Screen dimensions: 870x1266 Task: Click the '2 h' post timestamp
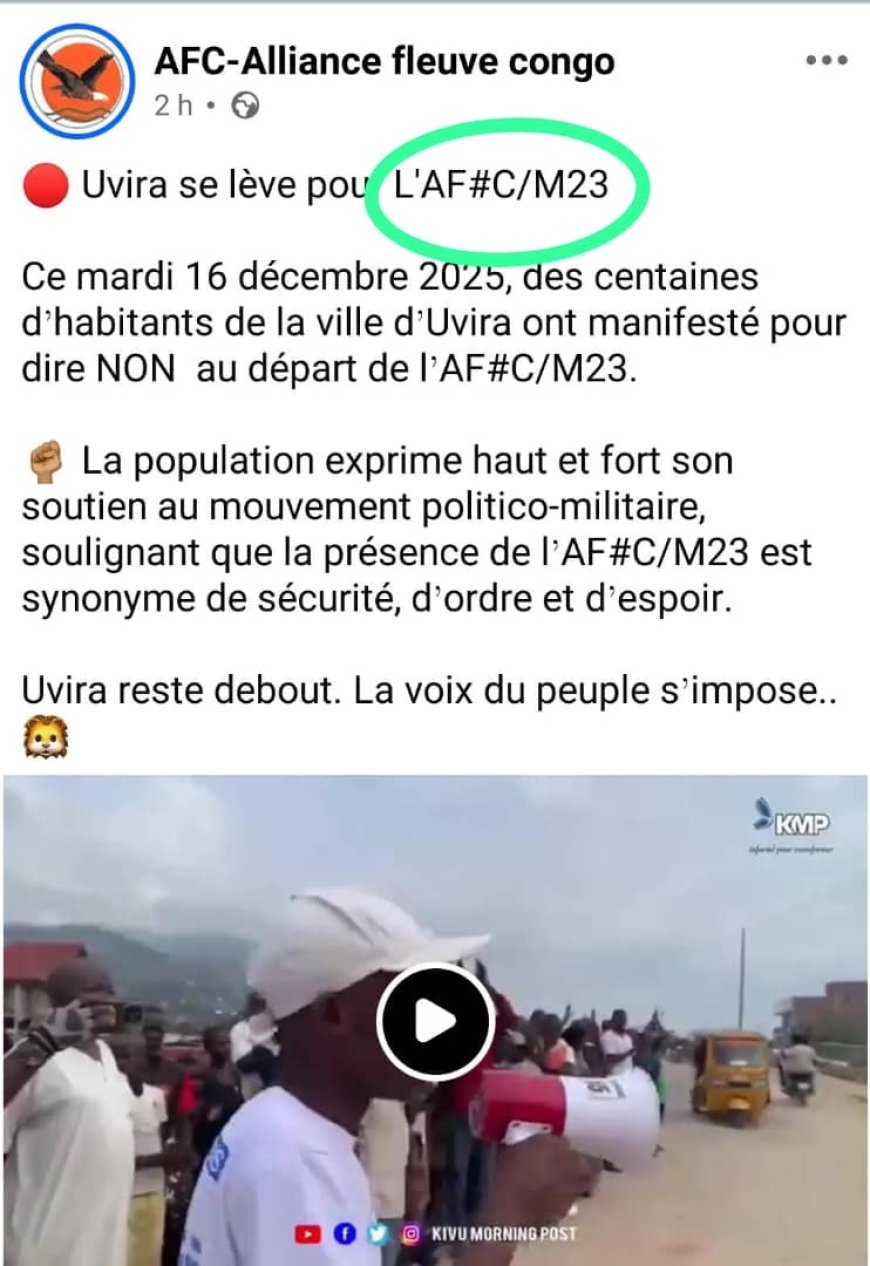pyautogui.click(x=173, y=106)
